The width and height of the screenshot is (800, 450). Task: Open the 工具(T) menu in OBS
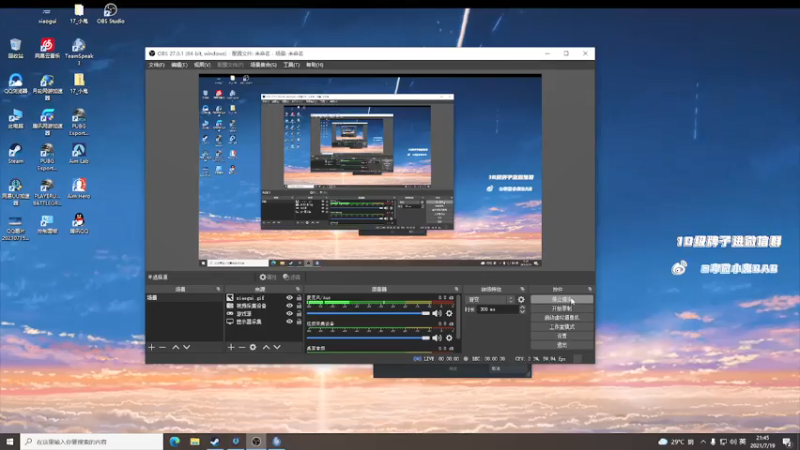290,65
